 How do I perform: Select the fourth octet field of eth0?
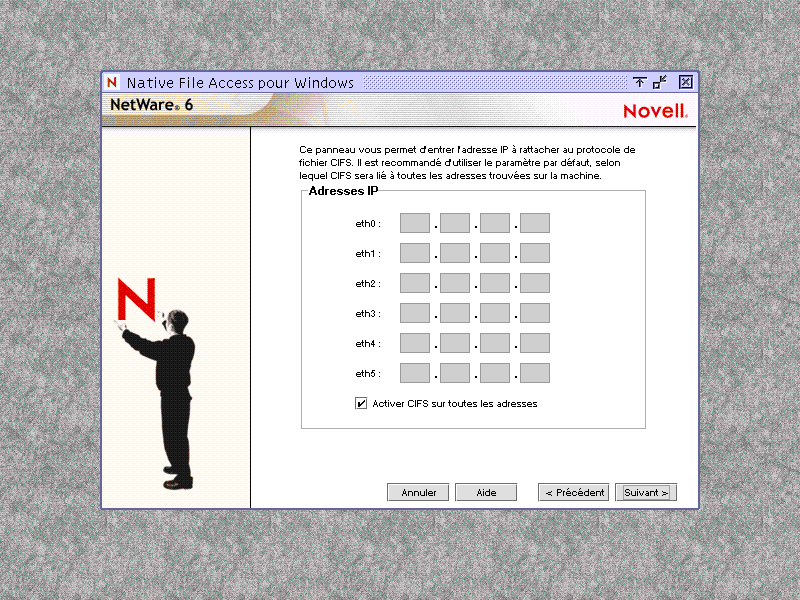point(535,223)
